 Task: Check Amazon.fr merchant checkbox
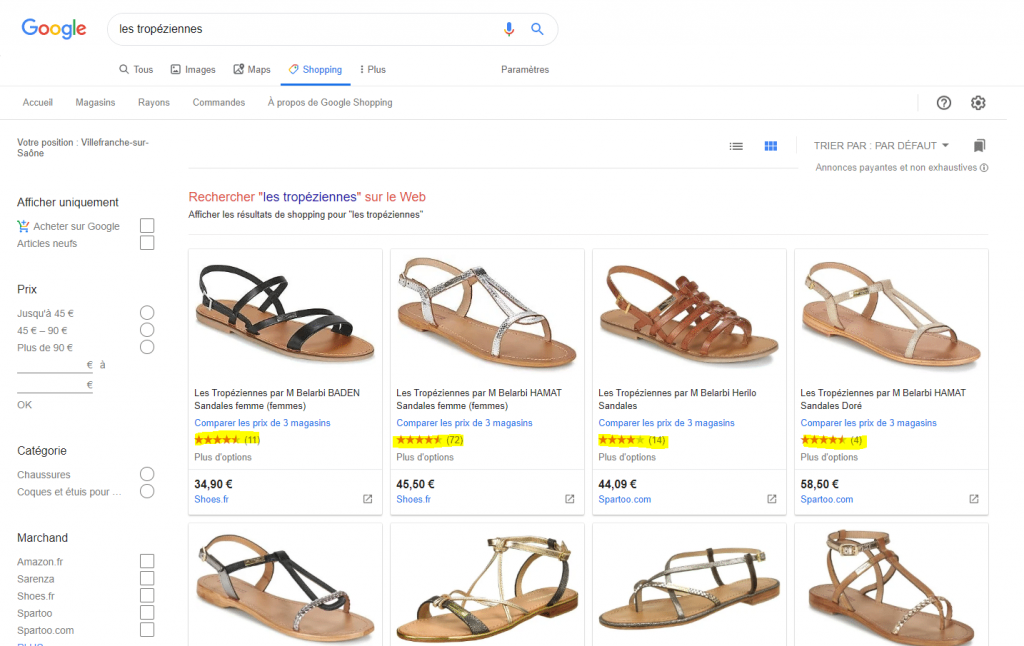[x=147, y=561]
